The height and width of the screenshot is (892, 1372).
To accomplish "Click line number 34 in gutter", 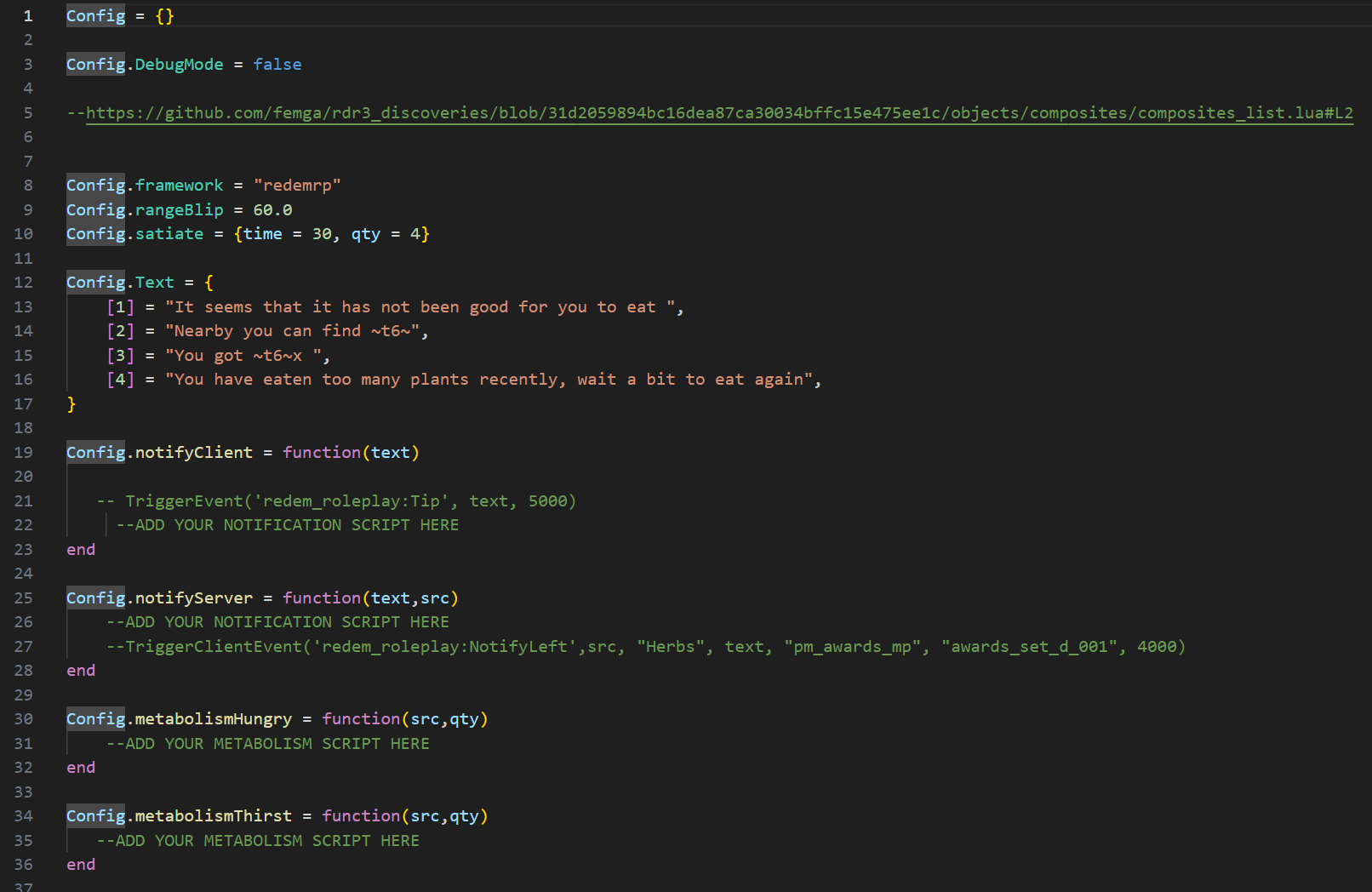I will [24, 816].
